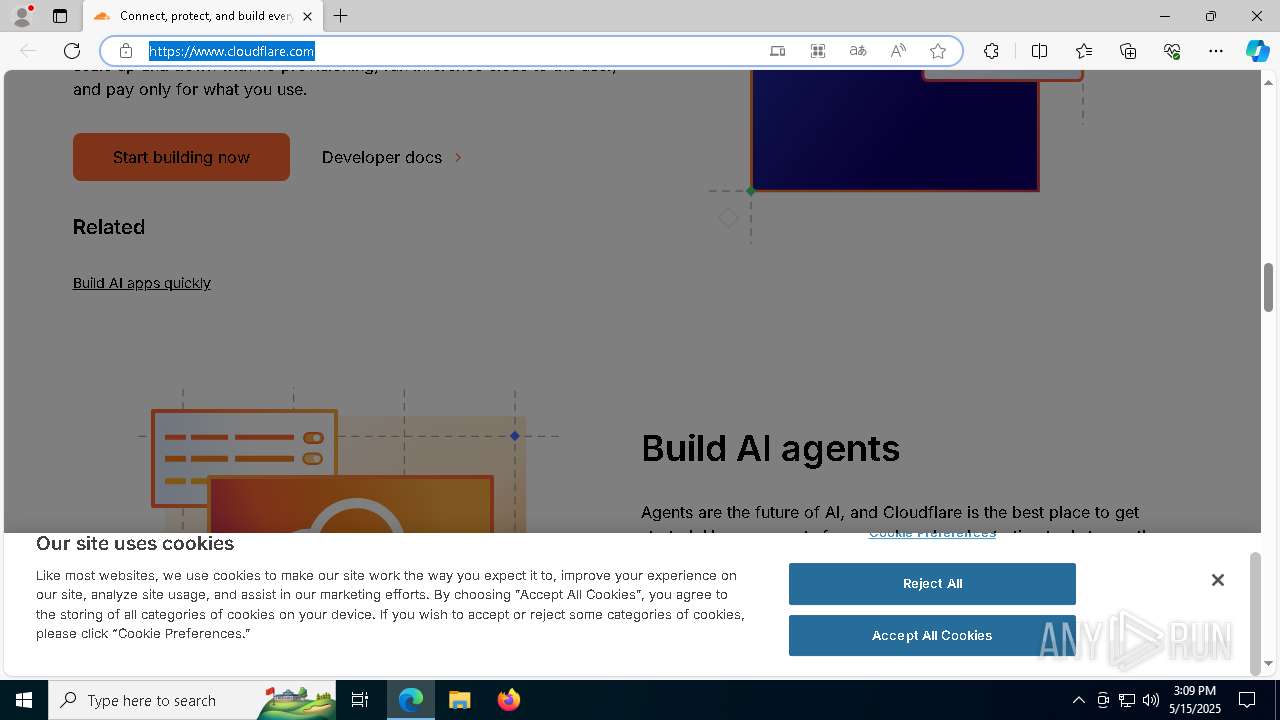Select Microsoft Edge in the taskbar
This screenshot has height=720, width=1280.
411,700
